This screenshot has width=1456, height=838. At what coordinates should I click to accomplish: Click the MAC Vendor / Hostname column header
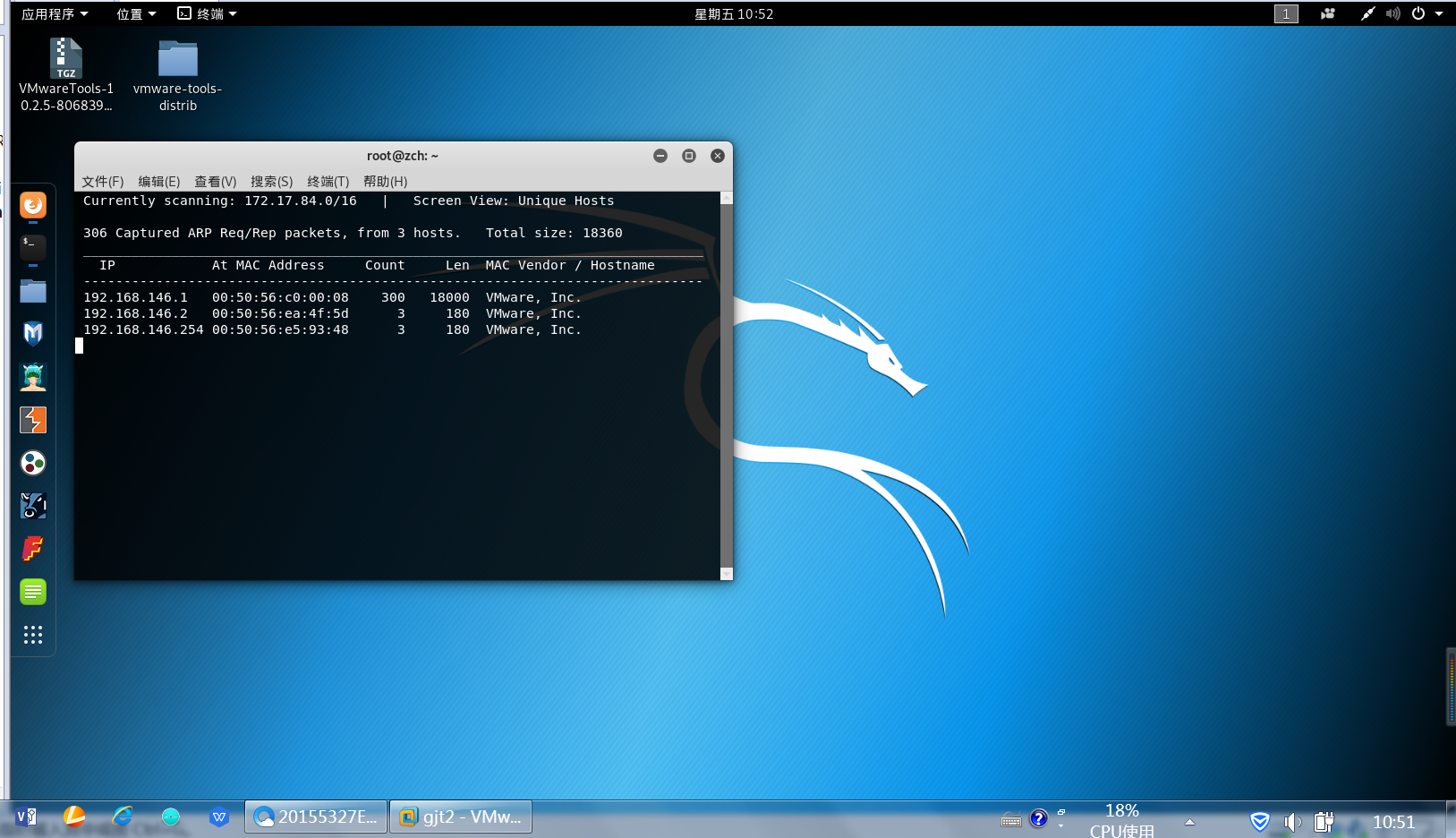pos(570,265)
